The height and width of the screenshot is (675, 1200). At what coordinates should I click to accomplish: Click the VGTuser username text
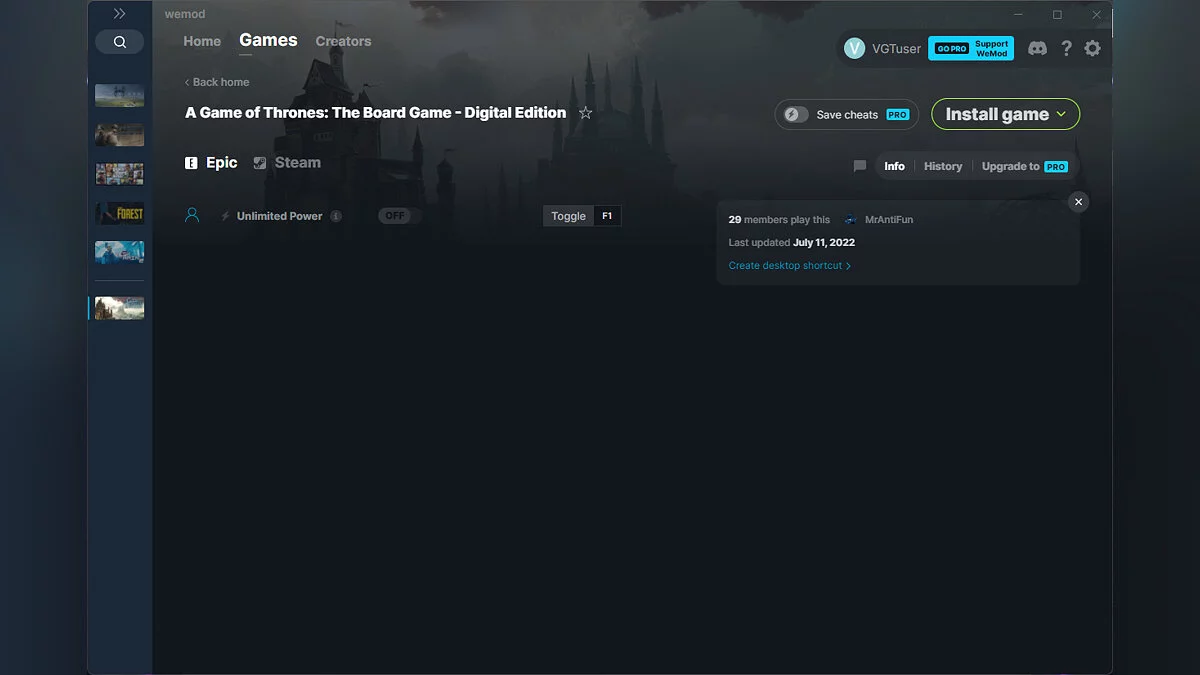click(896, 48)
